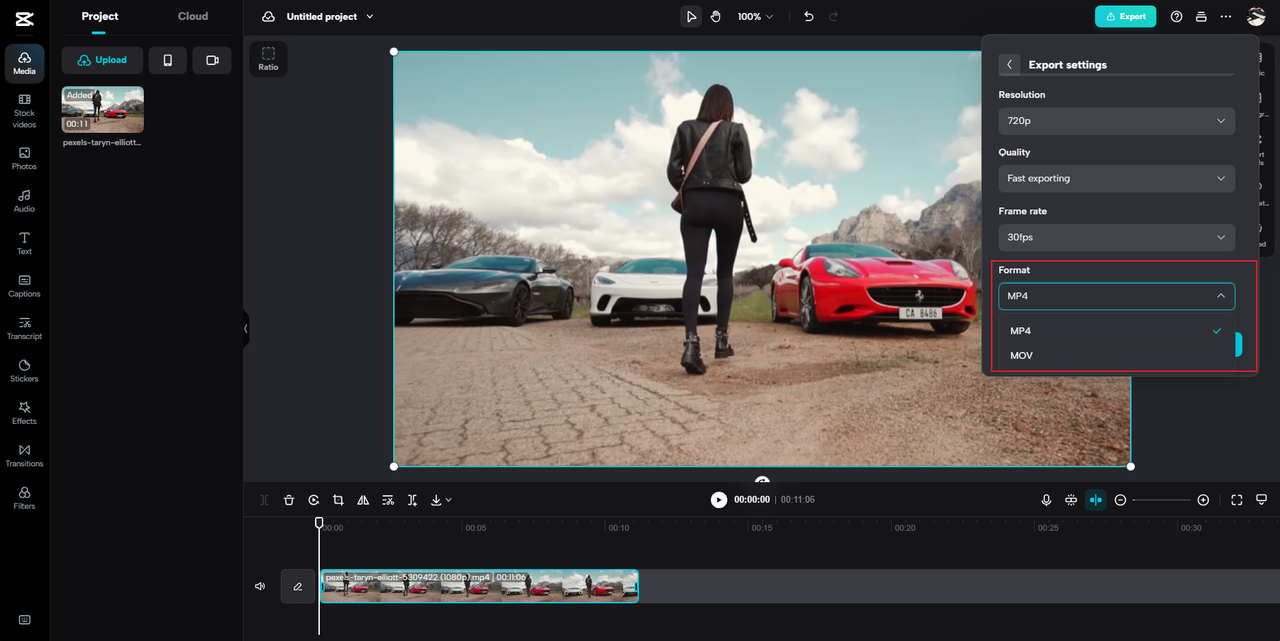Image resolution: width=1280 pixels, height=641 pixels.
Task: Undo the last action
Action: (809, 17)
